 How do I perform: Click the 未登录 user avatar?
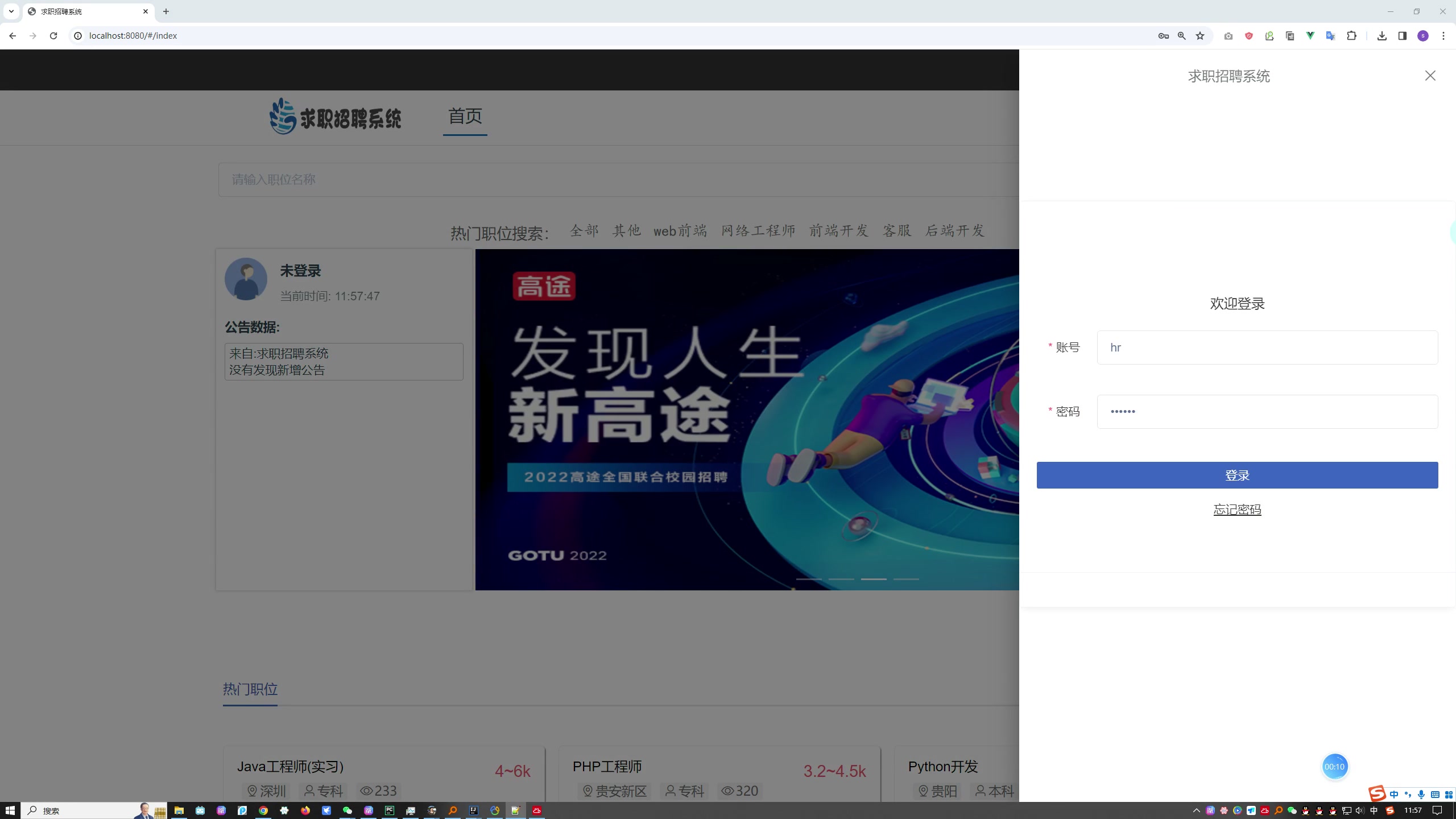[246, 279]
